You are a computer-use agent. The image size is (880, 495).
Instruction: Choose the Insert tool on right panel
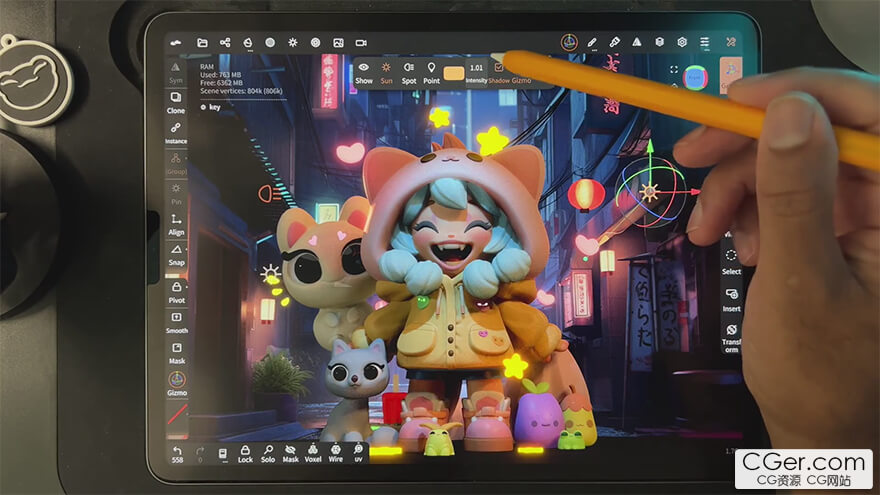pyautogui.click(x=731, y=300)
